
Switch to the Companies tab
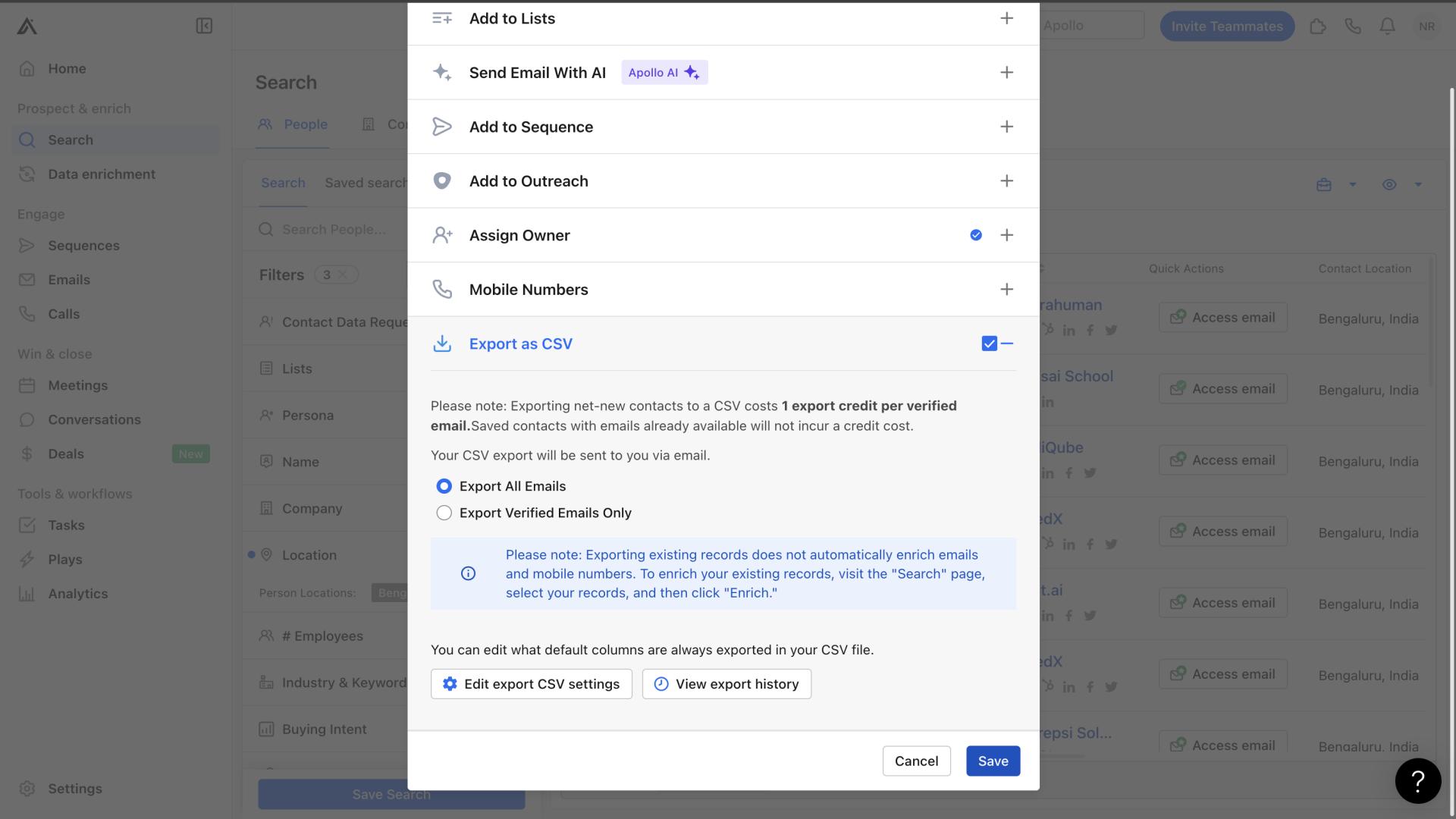[x=401, y=125]
